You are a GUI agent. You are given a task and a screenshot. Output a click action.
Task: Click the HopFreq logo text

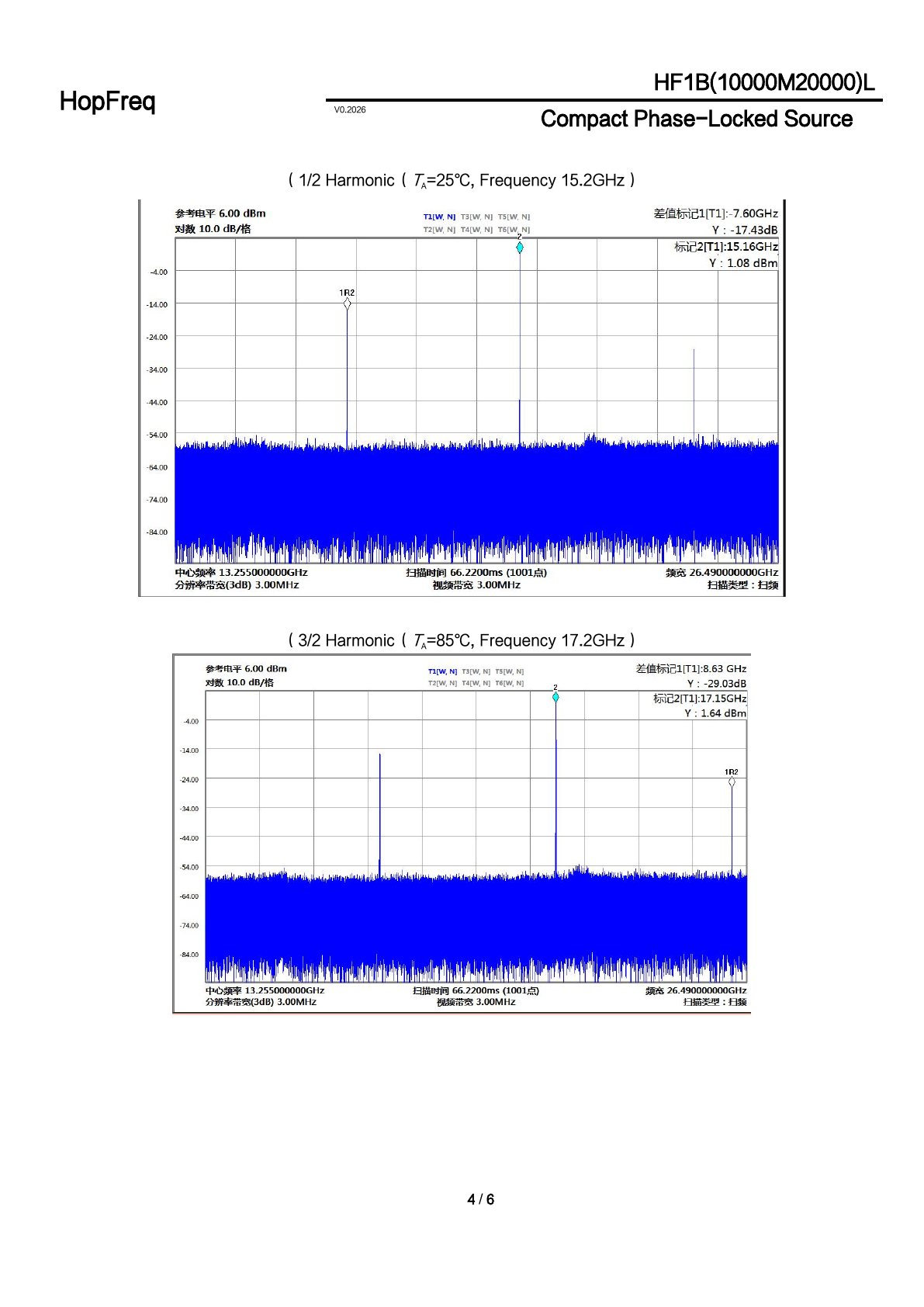[108, 102]
